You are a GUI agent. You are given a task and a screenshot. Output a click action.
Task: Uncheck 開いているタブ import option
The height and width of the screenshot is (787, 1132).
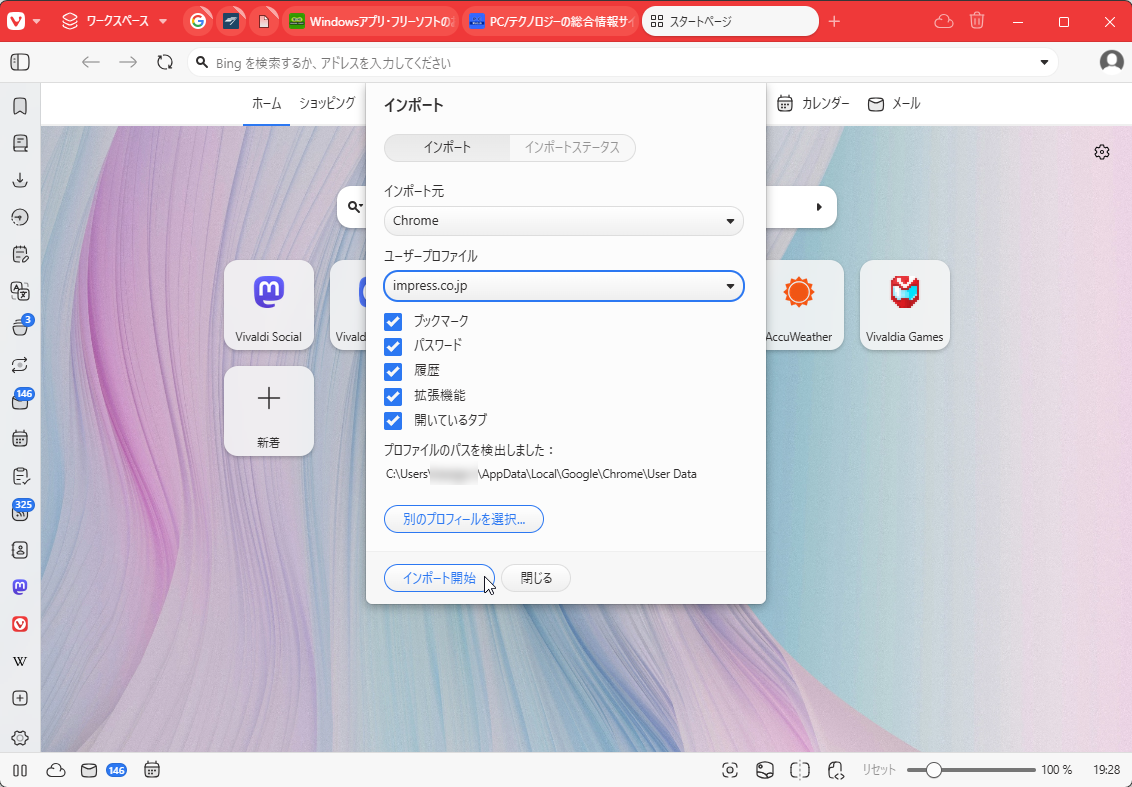392,421
